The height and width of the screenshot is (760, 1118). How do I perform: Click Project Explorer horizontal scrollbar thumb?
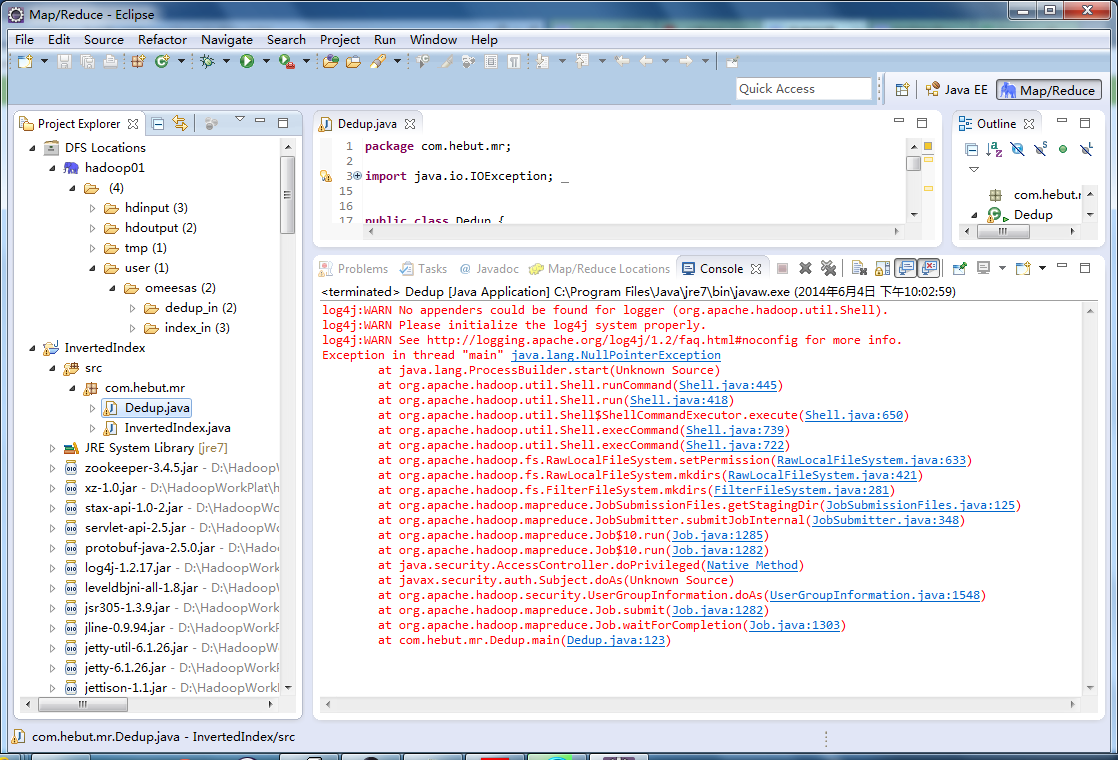pyautogui.click(x=83, y=704)
